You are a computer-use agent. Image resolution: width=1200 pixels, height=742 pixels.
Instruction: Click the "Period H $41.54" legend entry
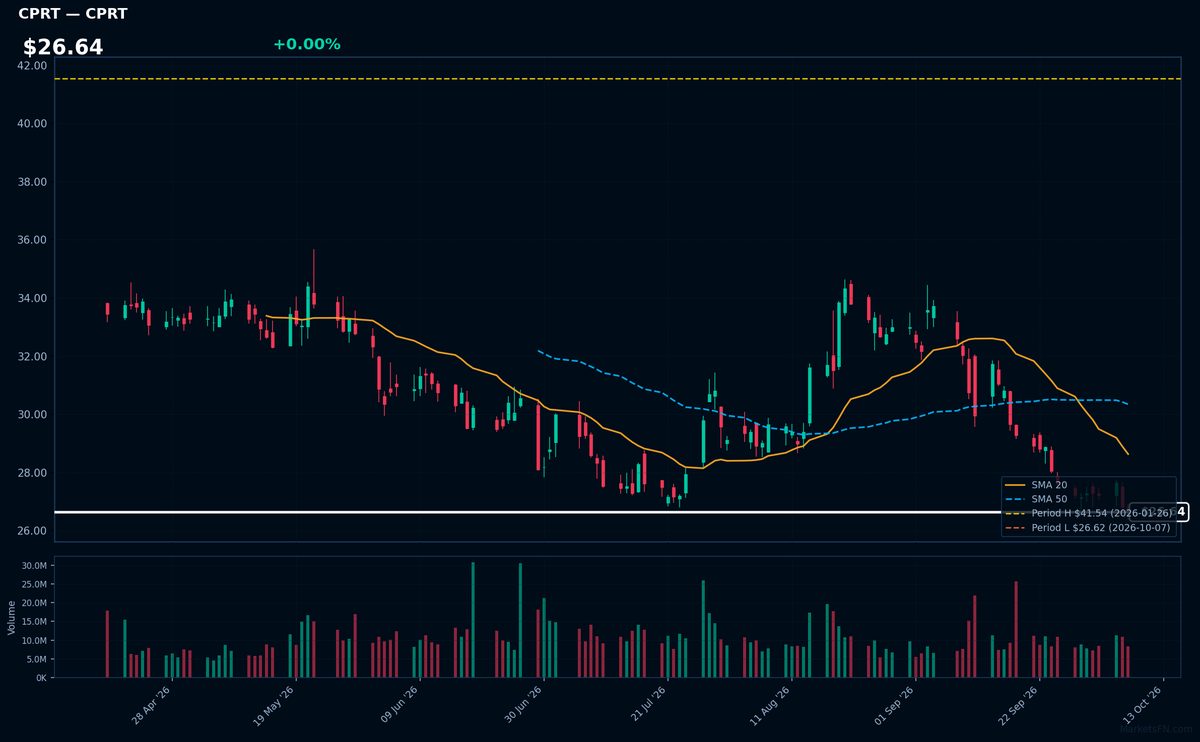click(1088, 513)
